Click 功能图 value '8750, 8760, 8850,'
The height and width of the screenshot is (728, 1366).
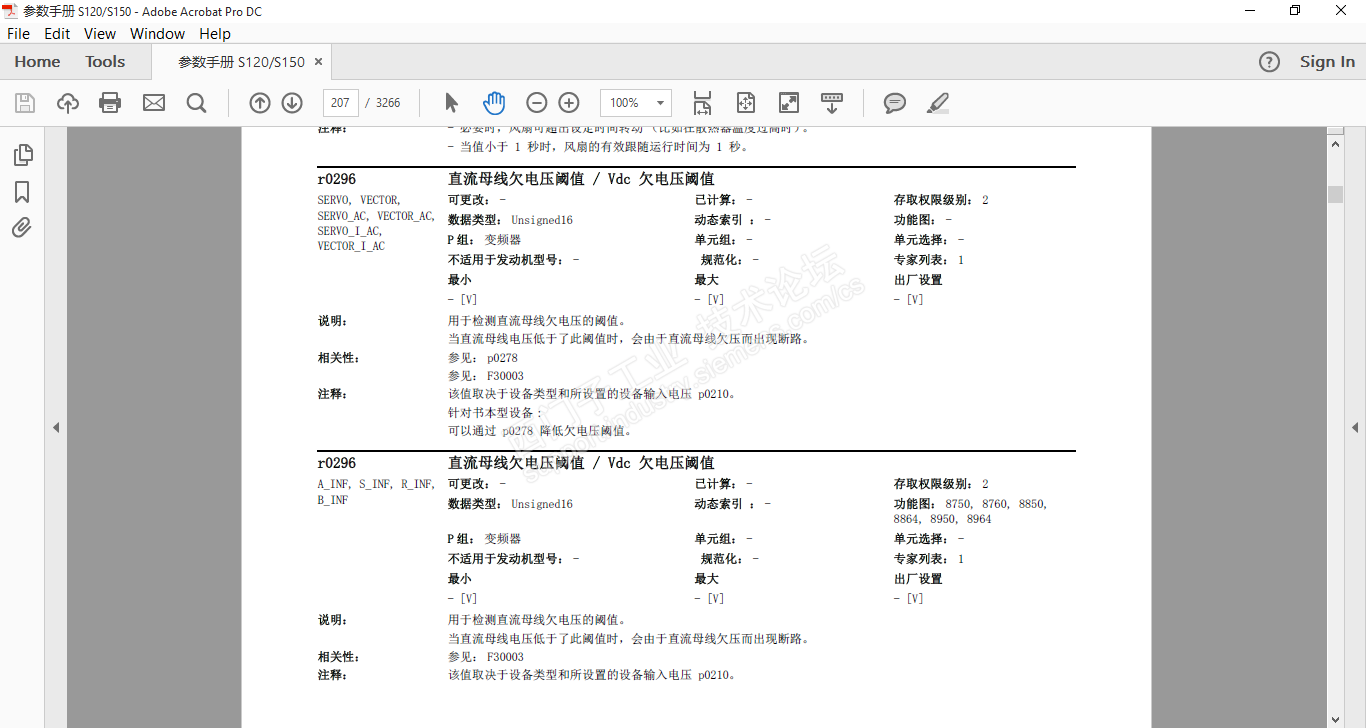(996, 504)
